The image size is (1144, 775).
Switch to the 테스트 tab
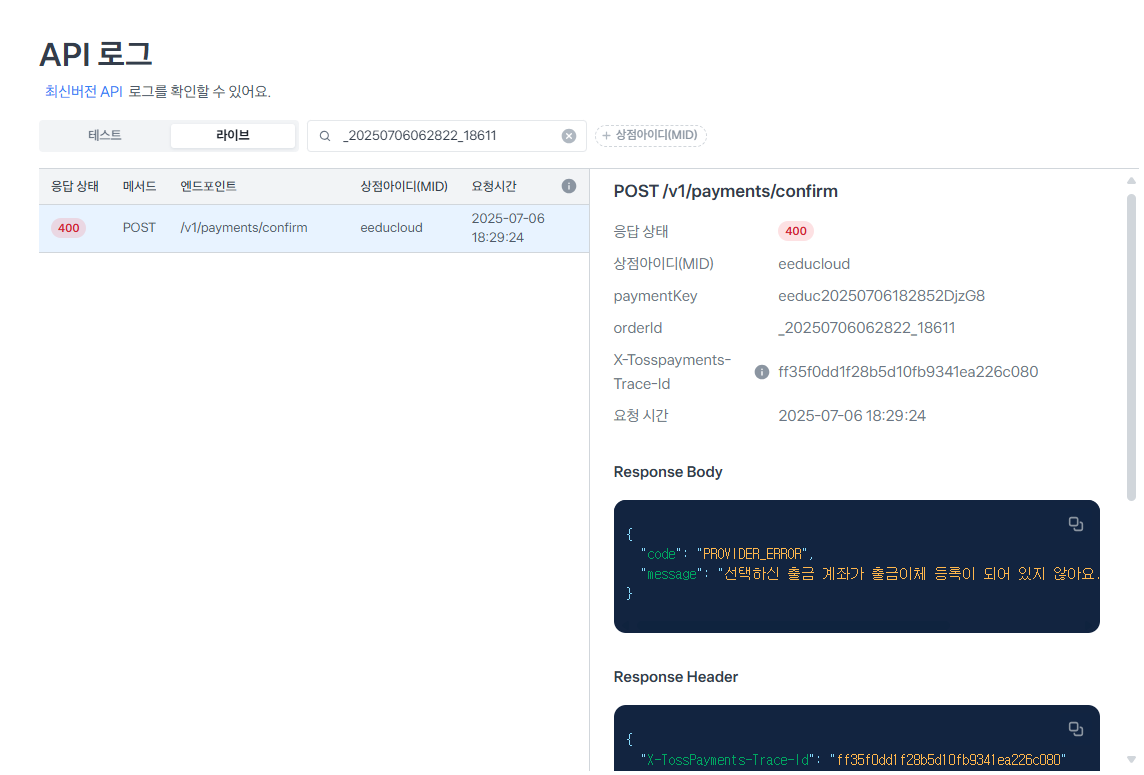105,136
